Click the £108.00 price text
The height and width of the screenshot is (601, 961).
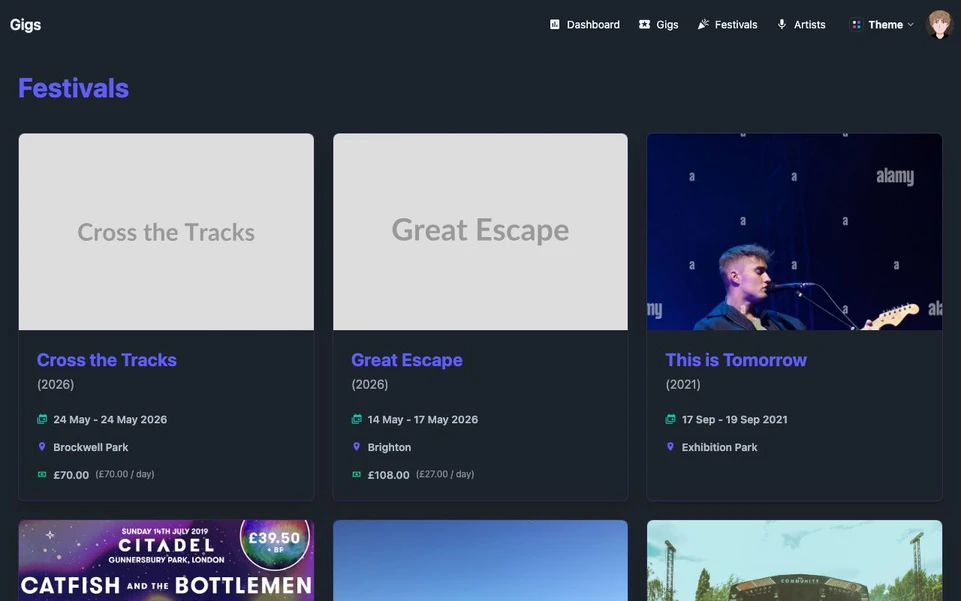click(389, 475)
